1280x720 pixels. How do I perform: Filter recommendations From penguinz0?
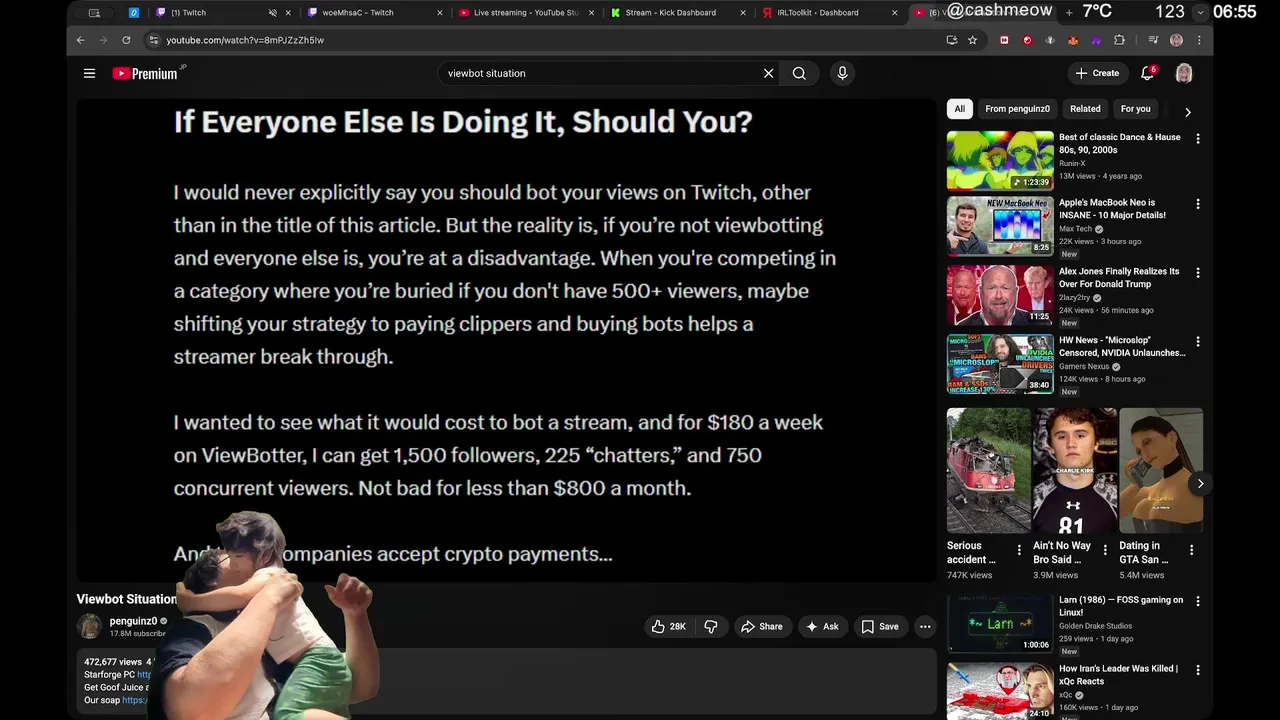click(1017, 109)
